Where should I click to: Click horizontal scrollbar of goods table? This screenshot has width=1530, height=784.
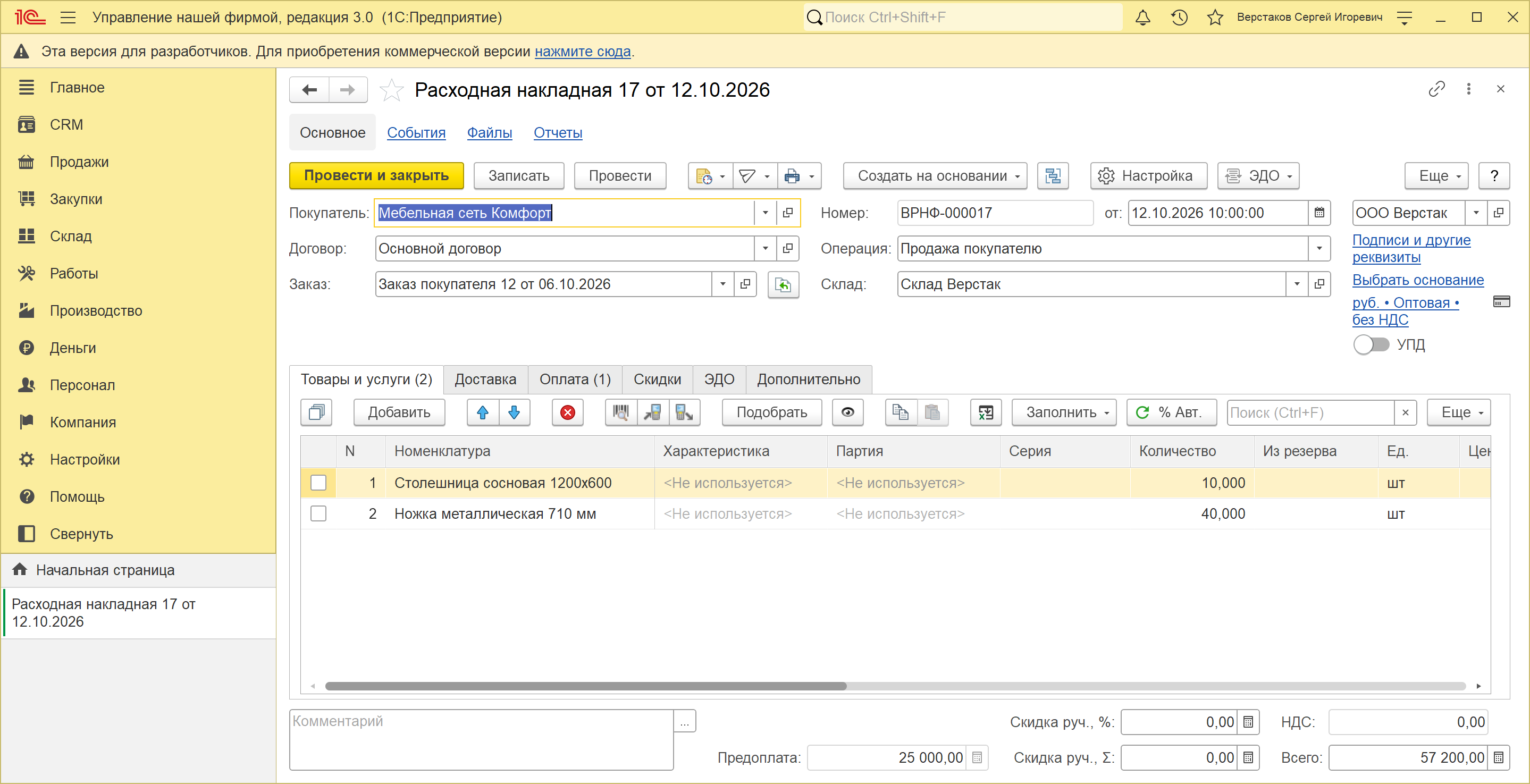tap(586, 686)
